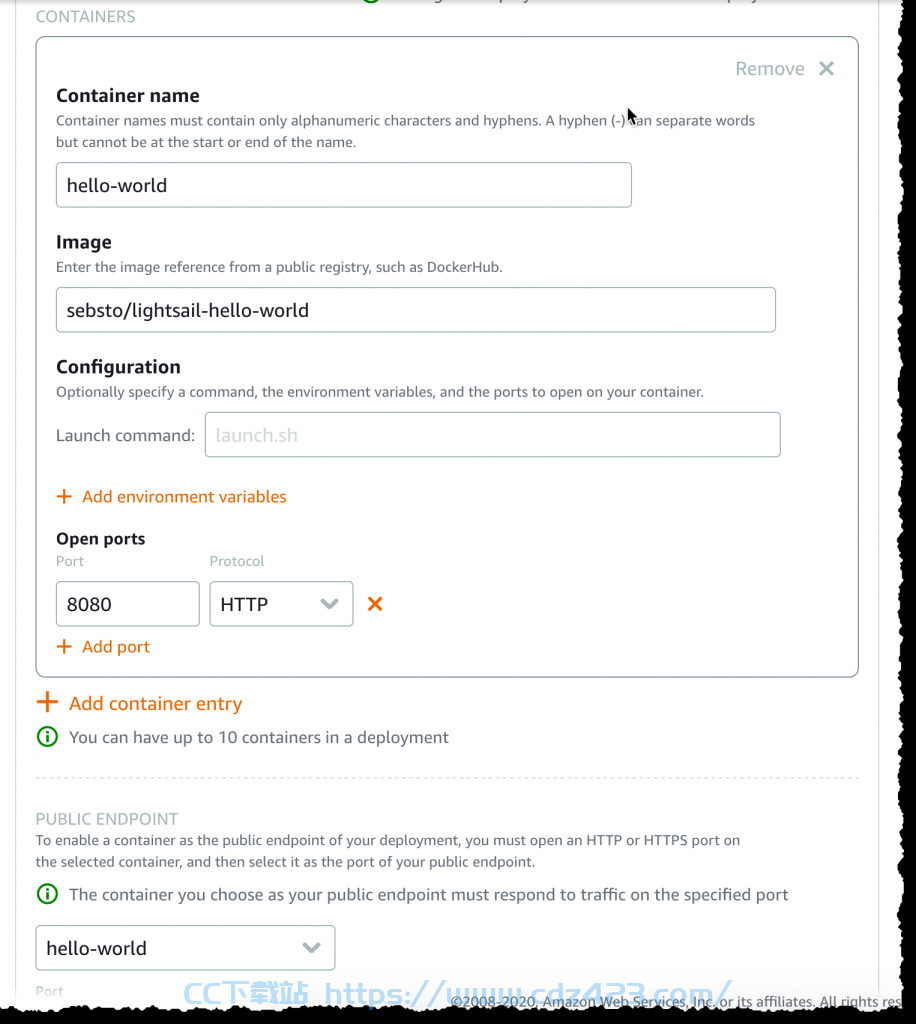Remove the container via Remove link
The image size is (916, 1024).
coord(770,69)
